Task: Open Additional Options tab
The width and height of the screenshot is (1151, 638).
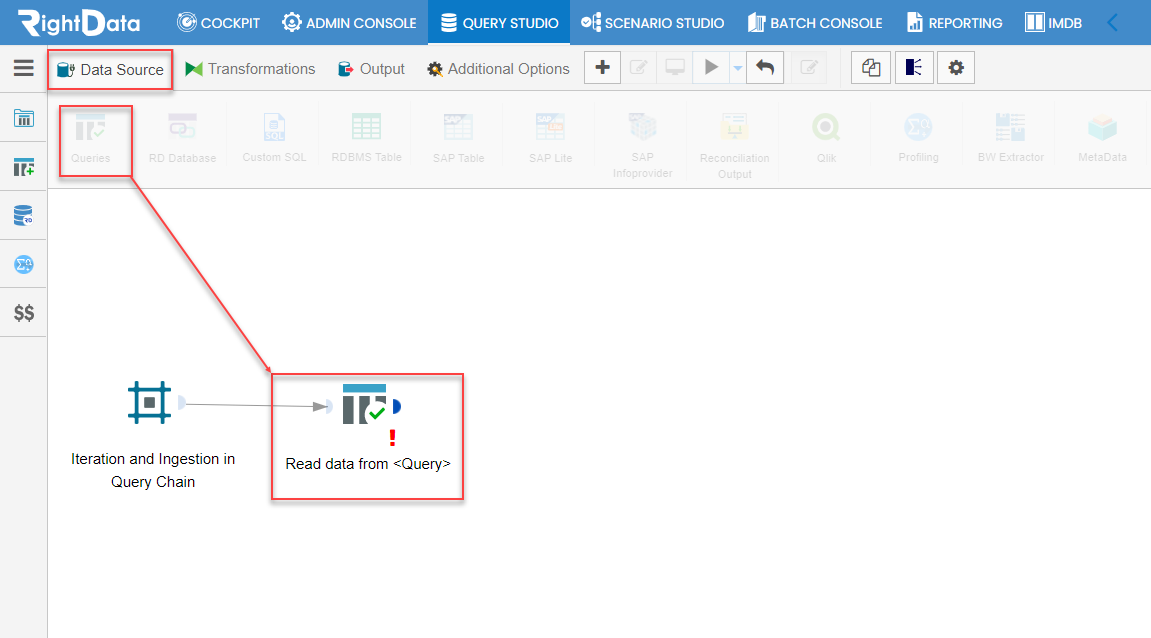Action: 498,69
